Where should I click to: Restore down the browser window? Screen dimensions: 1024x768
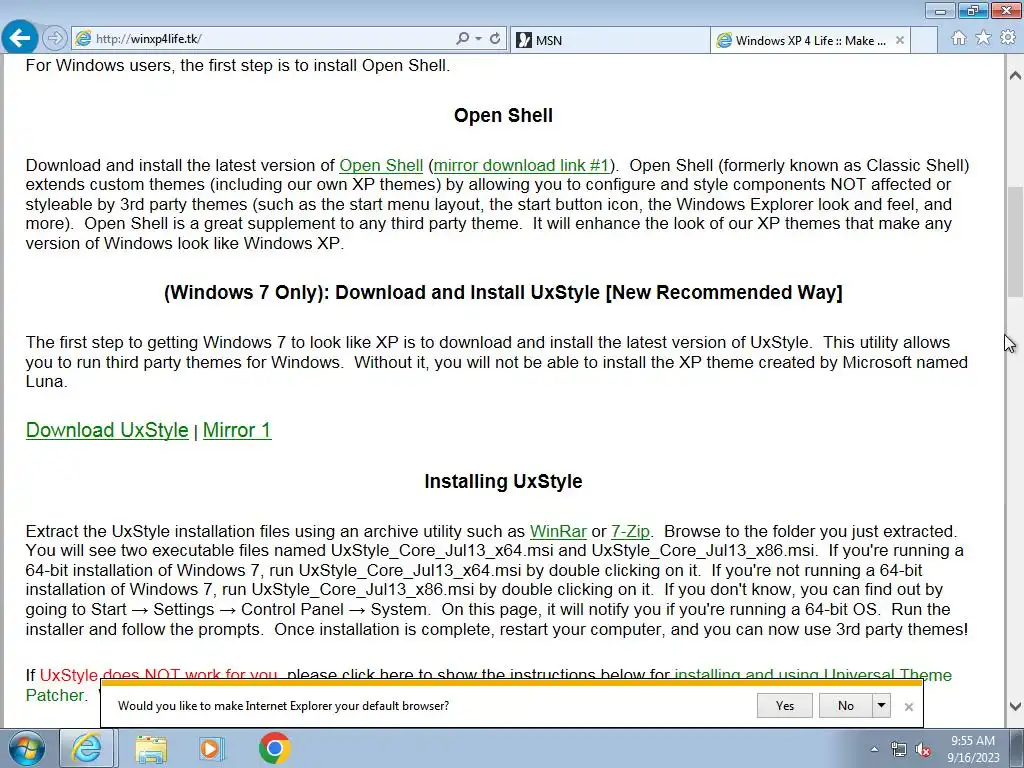[973, 10]
